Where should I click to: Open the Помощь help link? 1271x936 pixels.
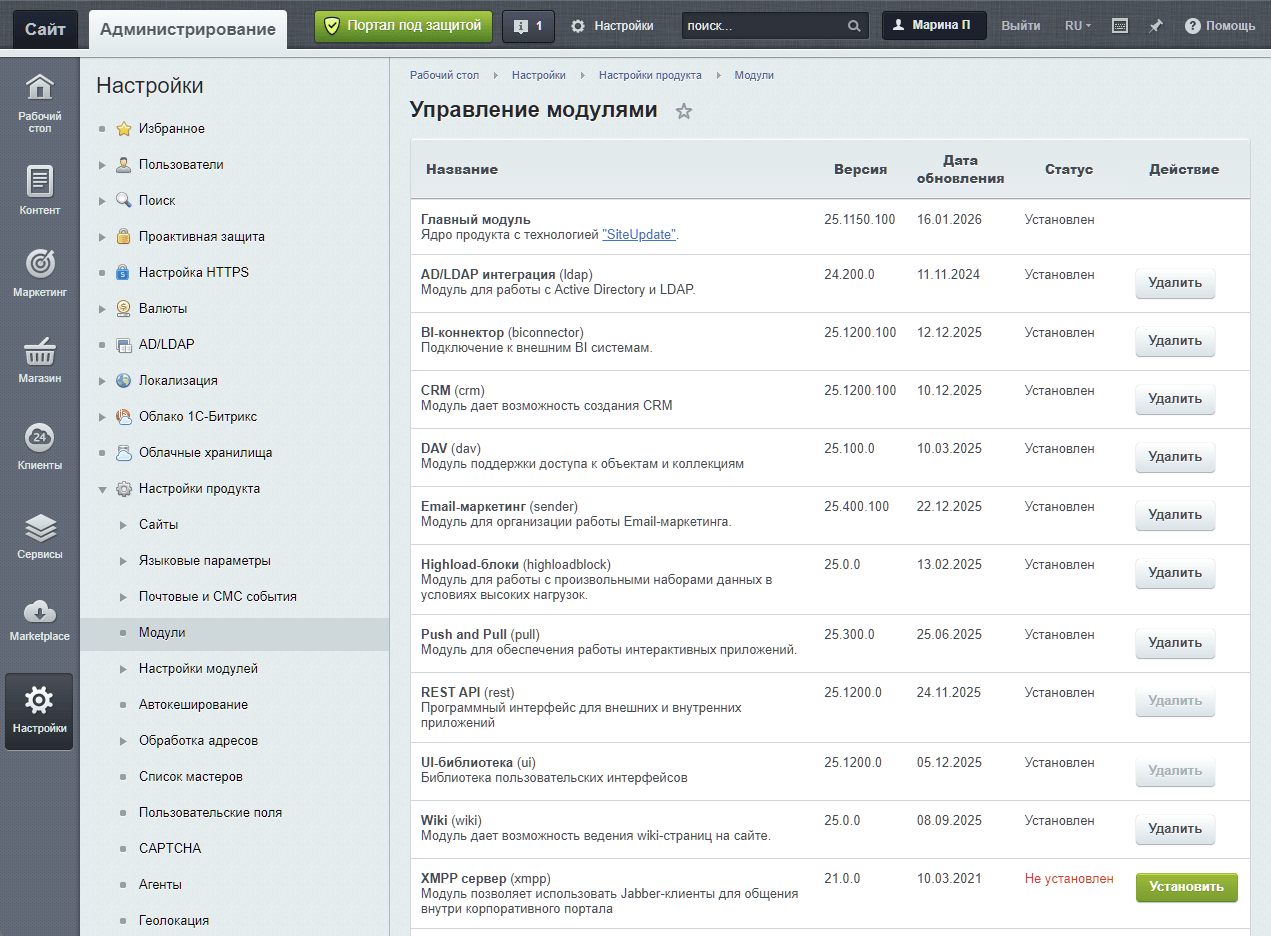[x=1220, y=26]
